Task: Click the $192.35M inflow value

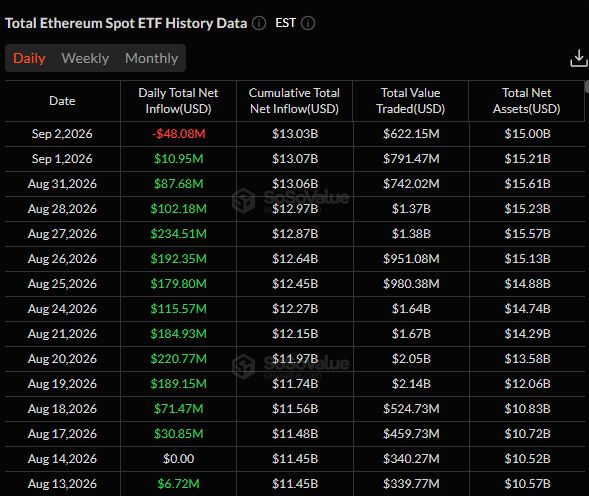Action: pos(178,259)
